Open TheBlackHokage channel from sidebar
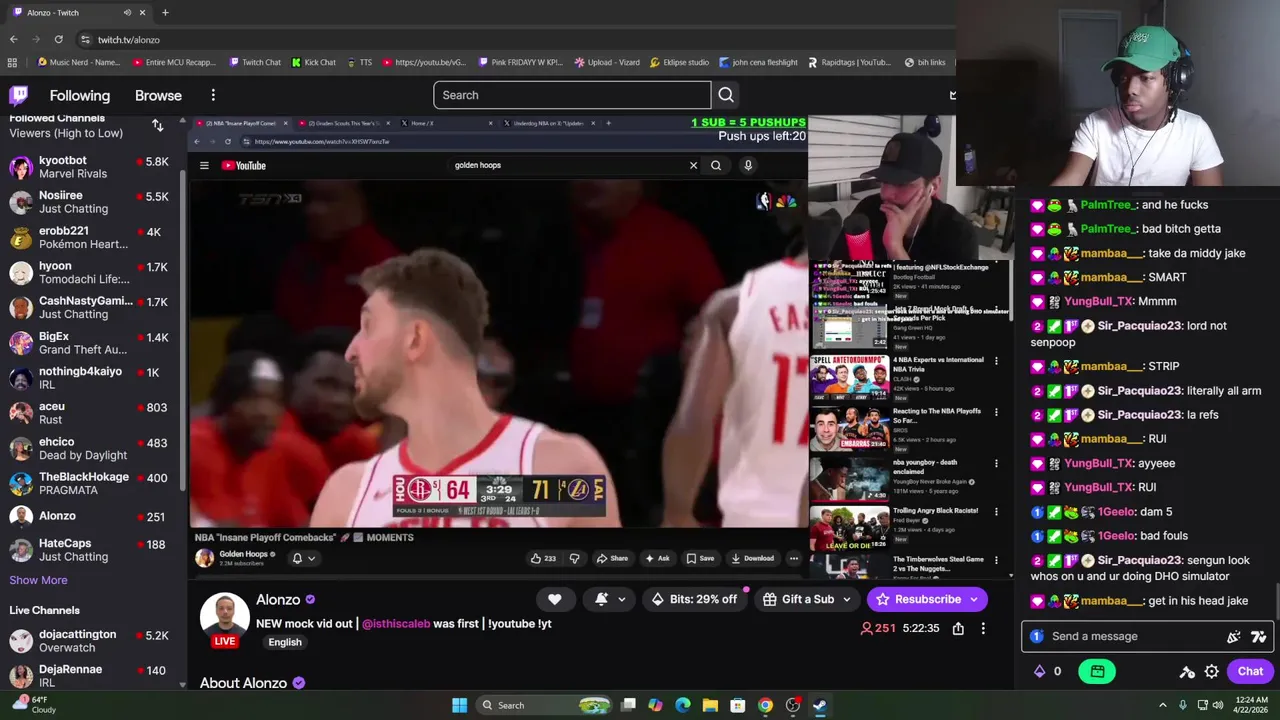1280x720 pixels. (x=90, y=483)
